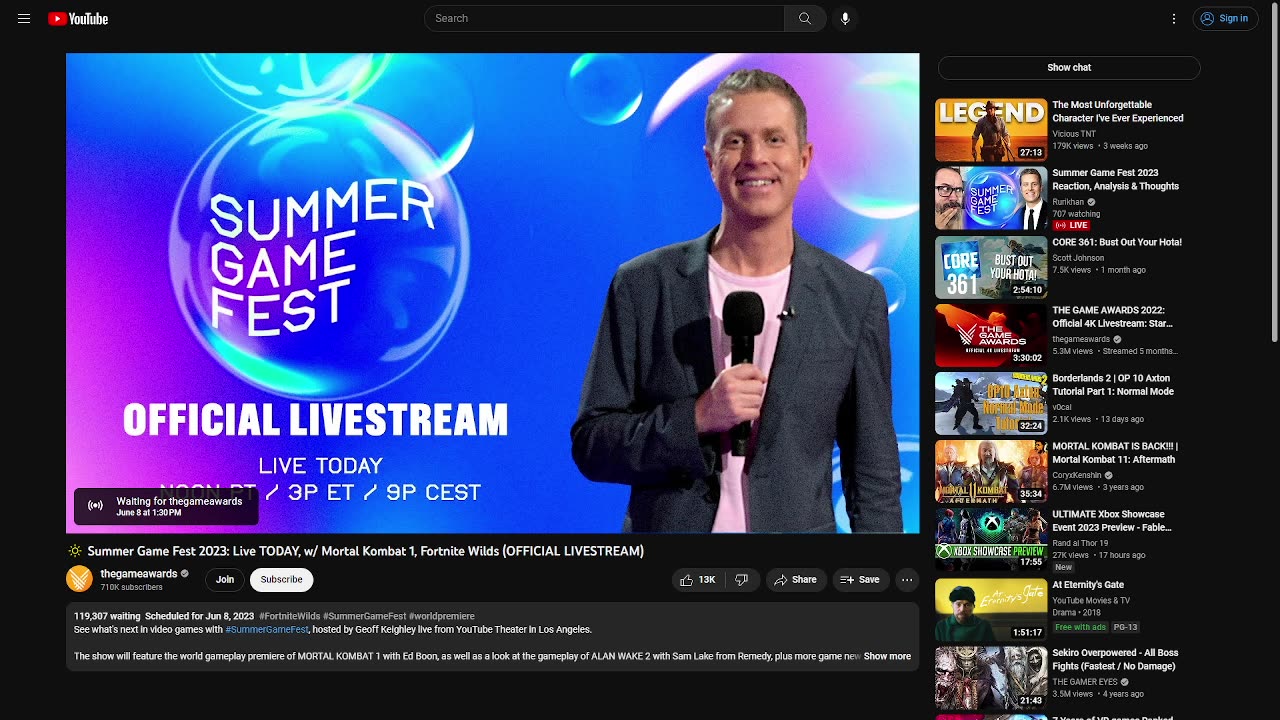Open Summer Game Fest 2023 Reaction thumbnail
Image resolution: width=1280 pixels, height=720 pixels.
[991, 198]
